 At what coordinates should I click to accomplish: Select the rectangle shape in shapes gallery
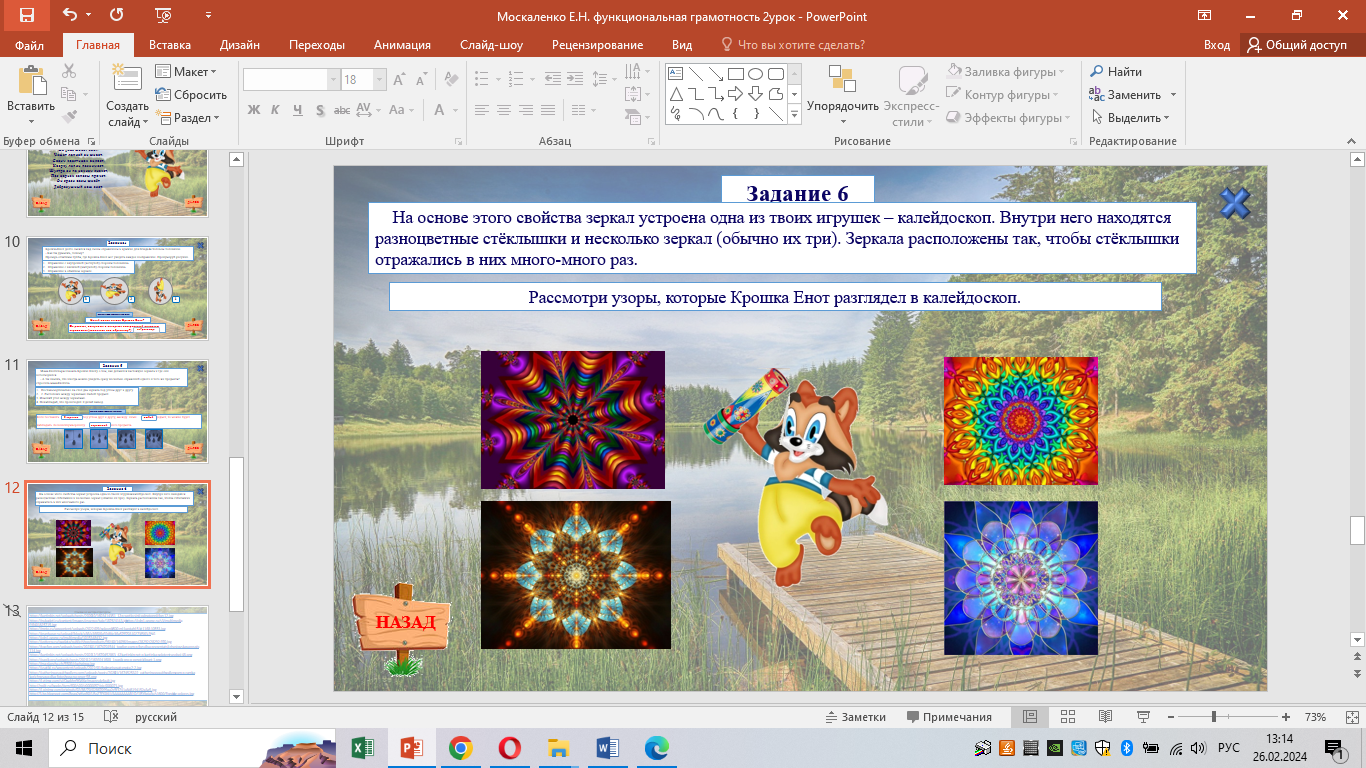pos(735,73)
